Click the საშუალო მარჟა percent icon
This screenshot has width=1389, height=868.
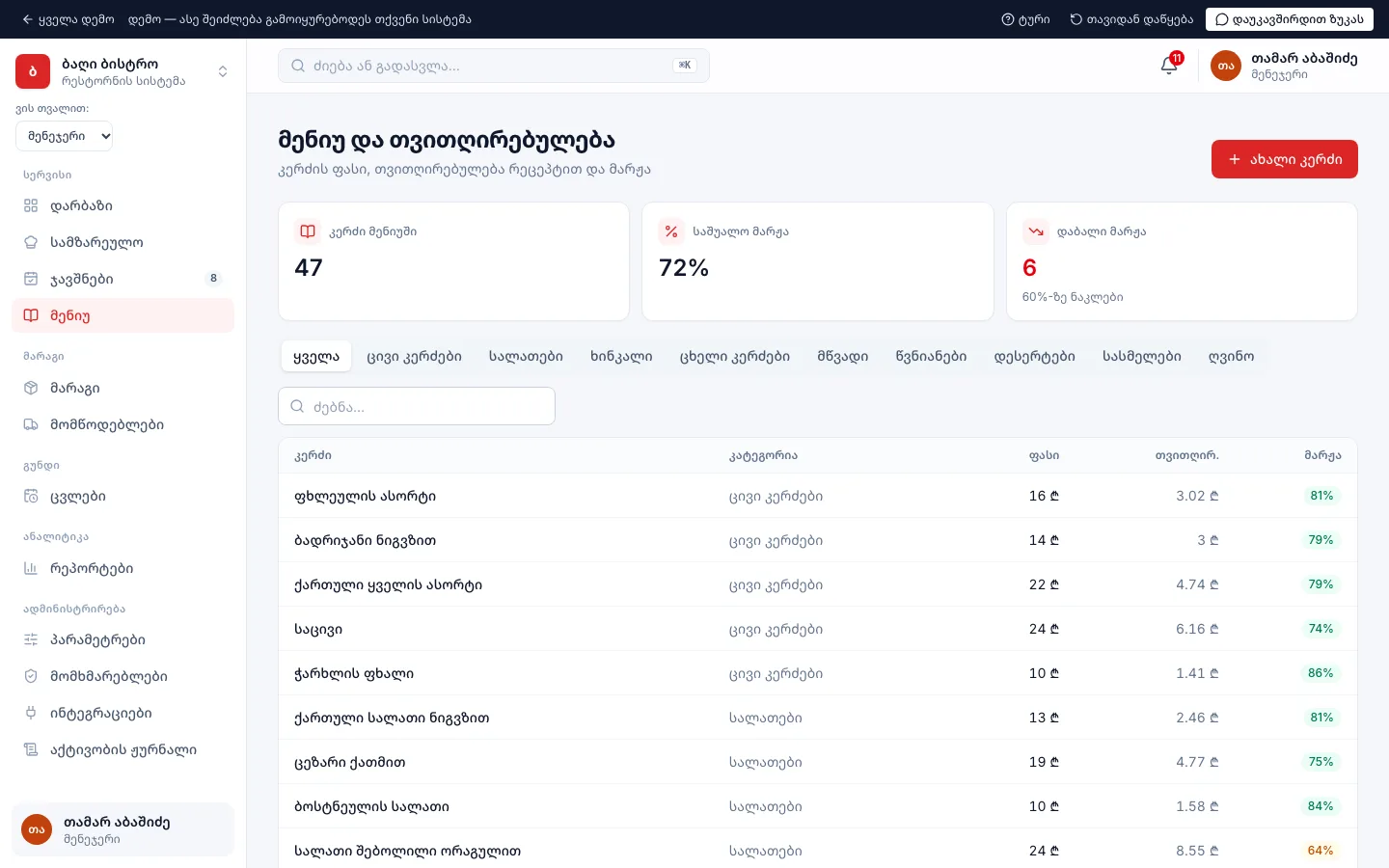(x=671, y=231)
